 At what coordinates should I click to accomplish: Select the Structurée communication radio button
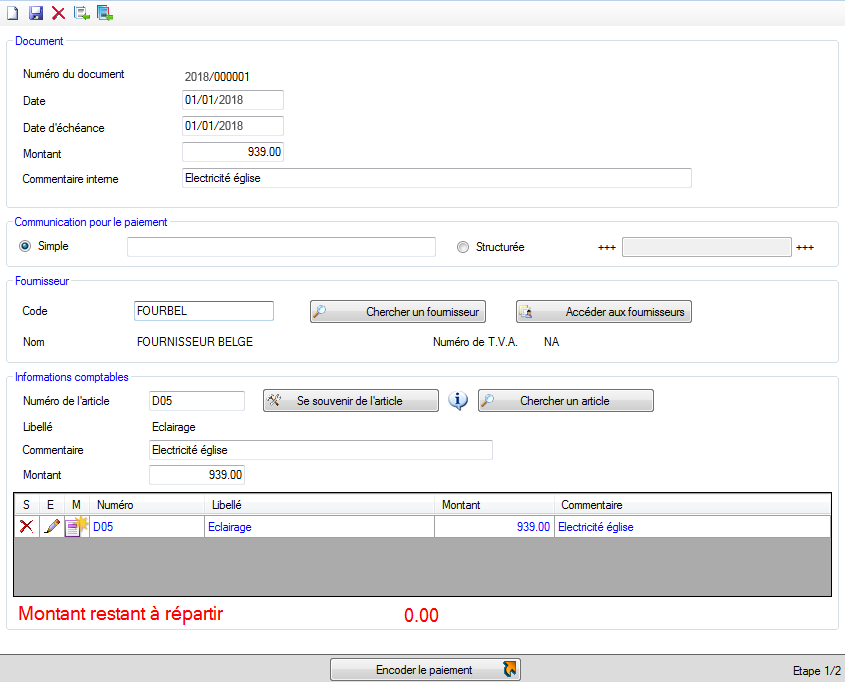(462, 247)
